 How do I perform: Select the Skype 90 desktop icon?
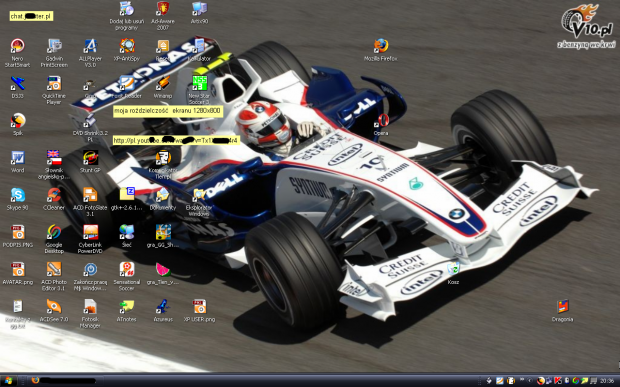[17, 199]
